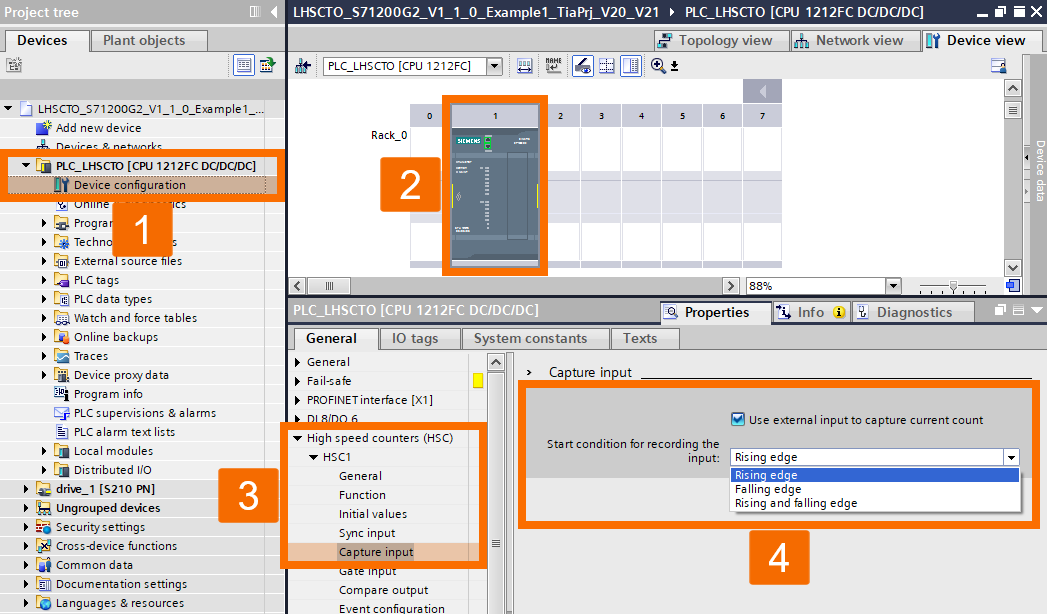Select Compare output under HSC1
Viewport: 1047px width, 614px height.
(383, 590)
